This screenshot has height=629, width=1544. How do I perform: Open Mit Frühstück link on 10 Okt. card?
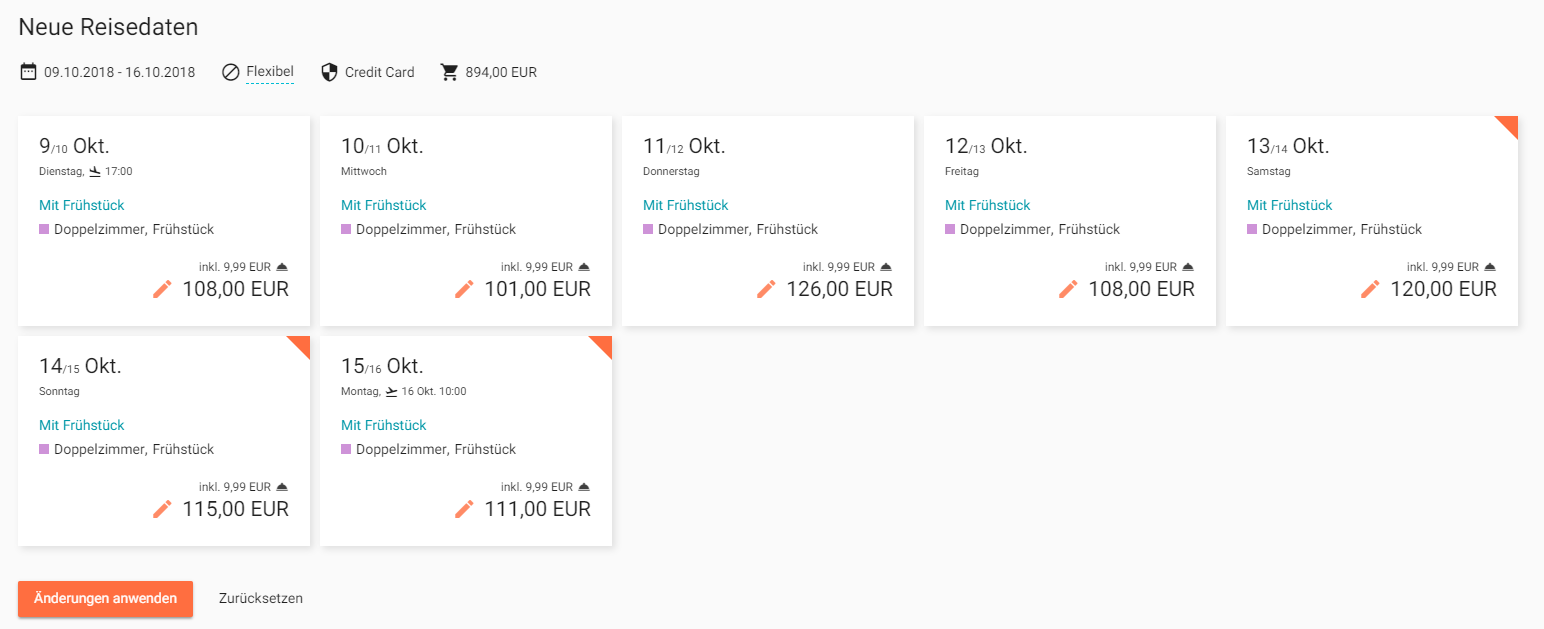(384, 205)
